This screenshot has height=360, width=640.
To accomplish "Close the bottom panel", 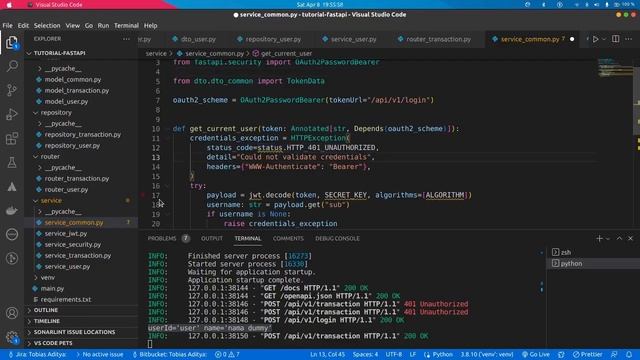I will 631,238.
